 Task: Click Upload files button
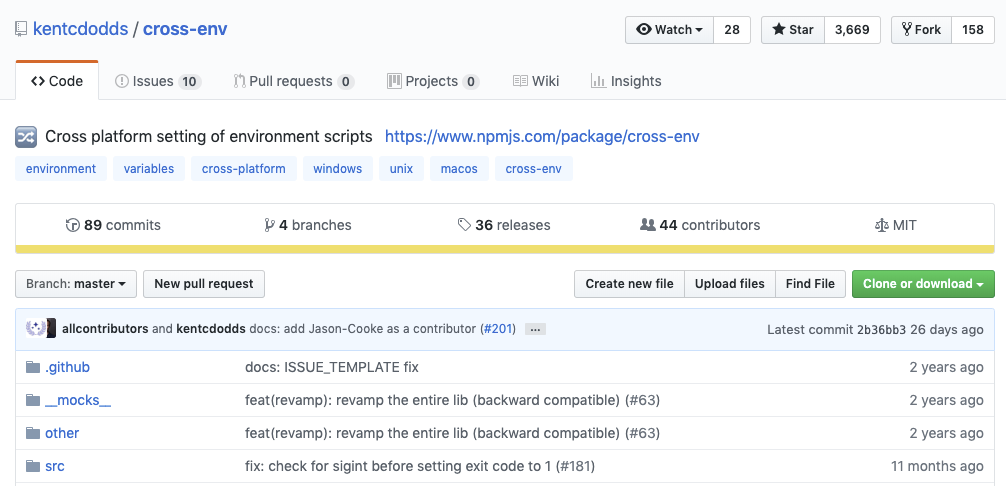click(x=730, y=284)
